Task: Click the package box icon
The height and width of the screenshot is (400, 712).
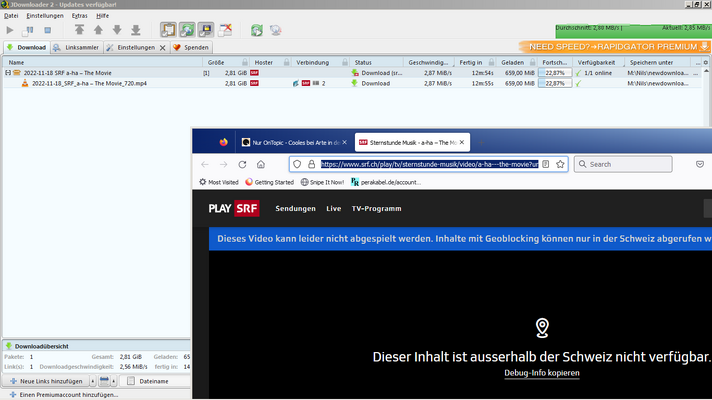Action: [17, 73]
